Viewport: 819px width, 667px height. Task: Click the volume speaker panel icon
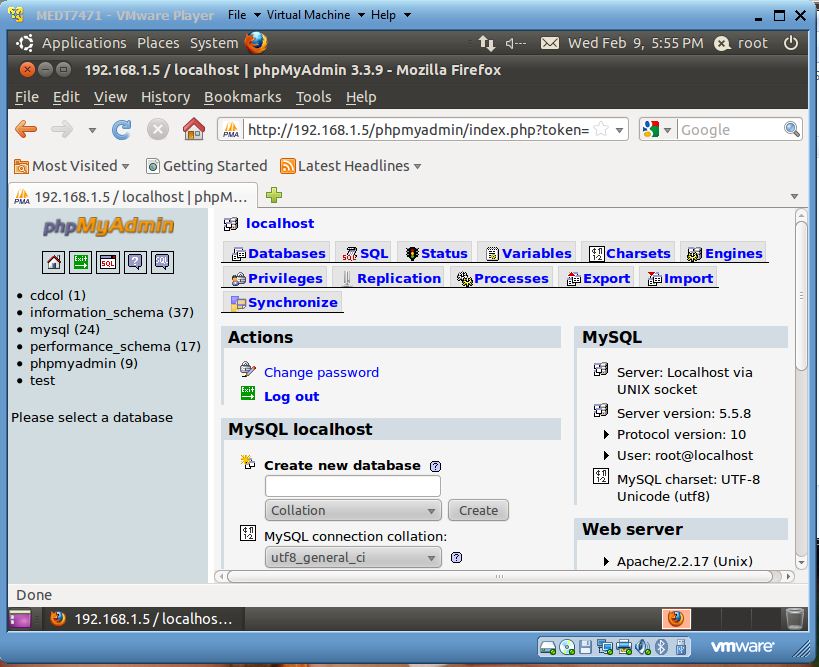[516, 43]
